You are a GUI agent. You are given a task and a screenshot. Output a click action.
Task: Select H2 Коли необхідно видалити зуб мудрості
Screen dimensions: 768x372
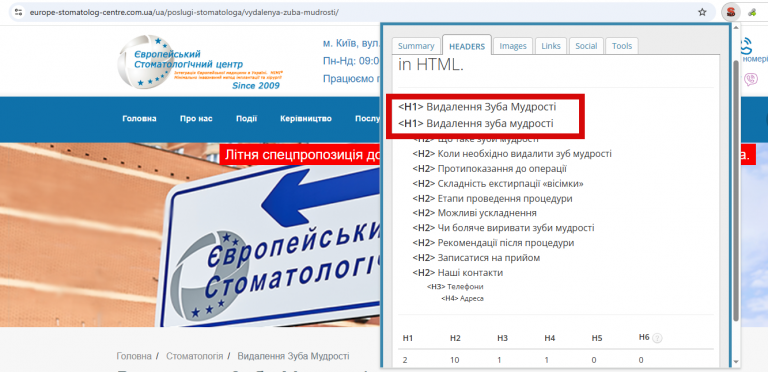[512, 154]
